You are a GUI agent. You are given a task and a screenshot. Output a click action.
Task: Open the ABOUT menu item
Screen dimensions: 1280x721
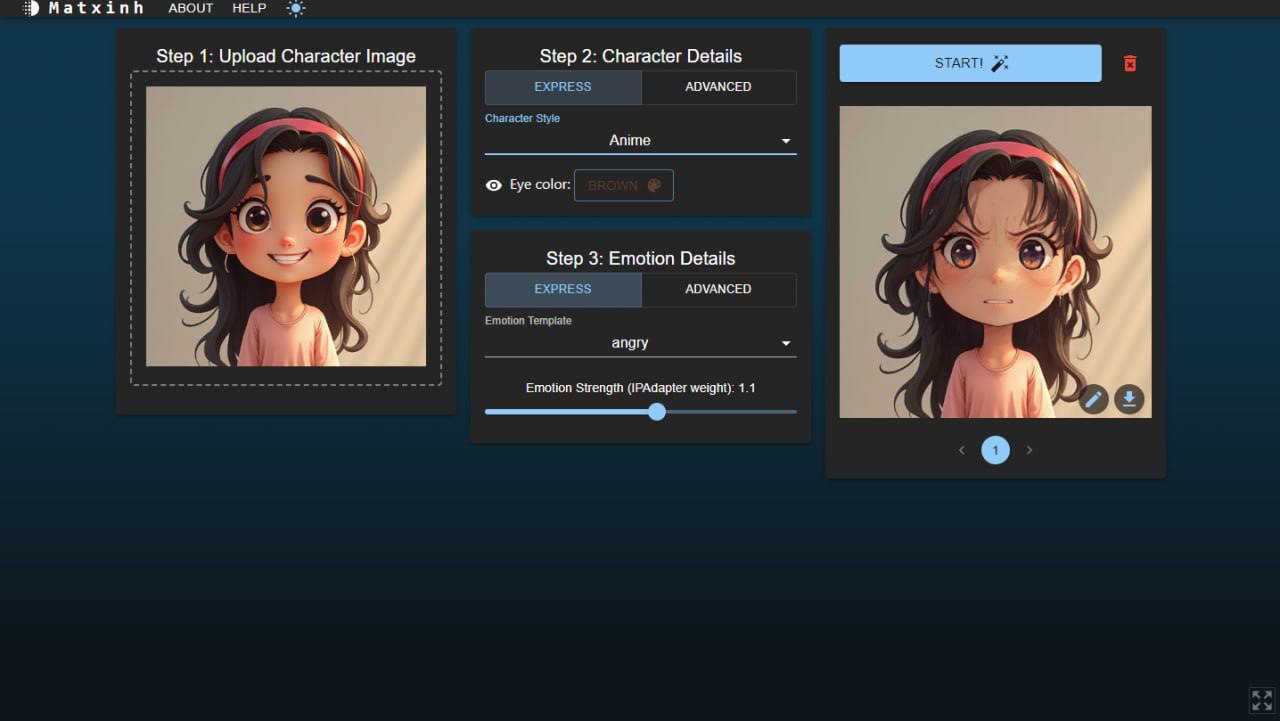click(x=190, y=8)
